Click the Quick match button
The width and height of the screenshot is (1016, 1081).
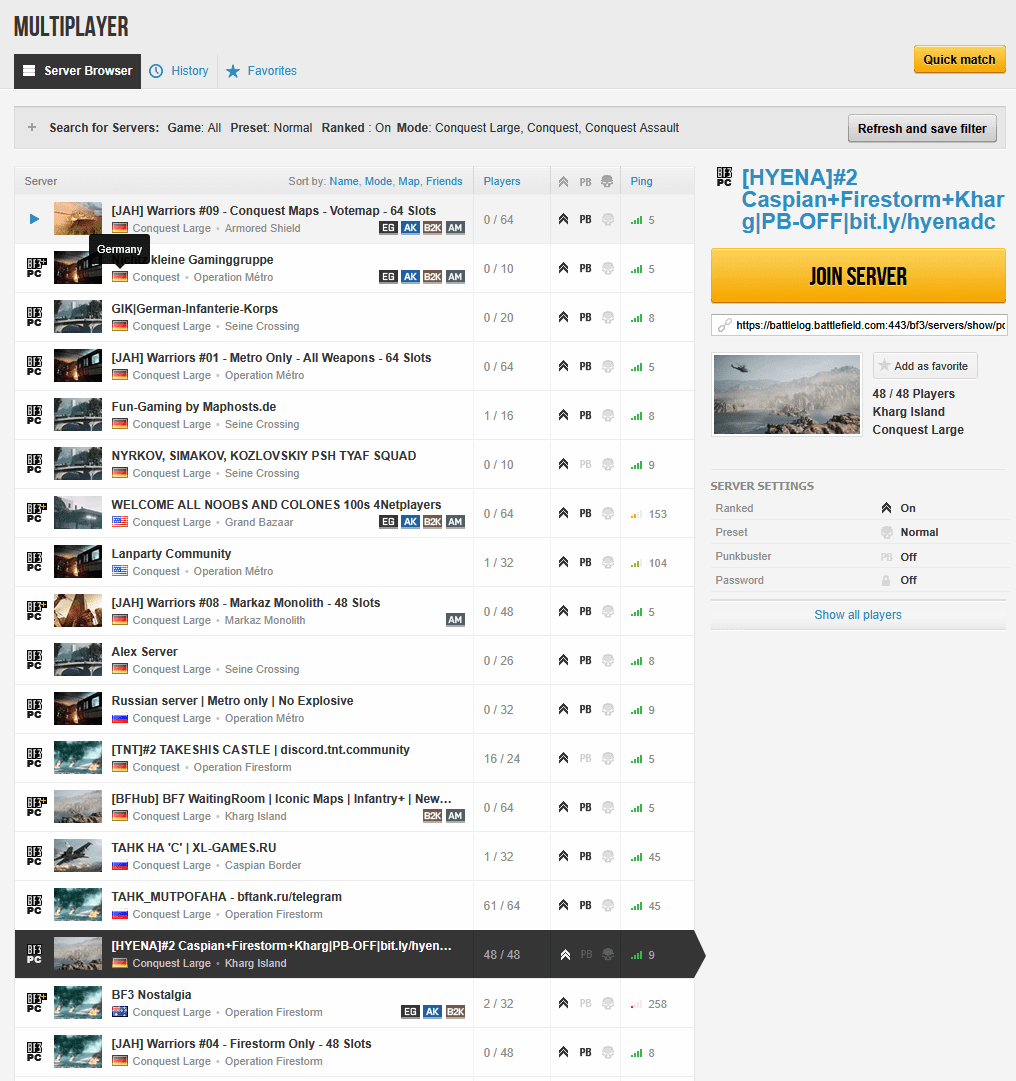959,59
